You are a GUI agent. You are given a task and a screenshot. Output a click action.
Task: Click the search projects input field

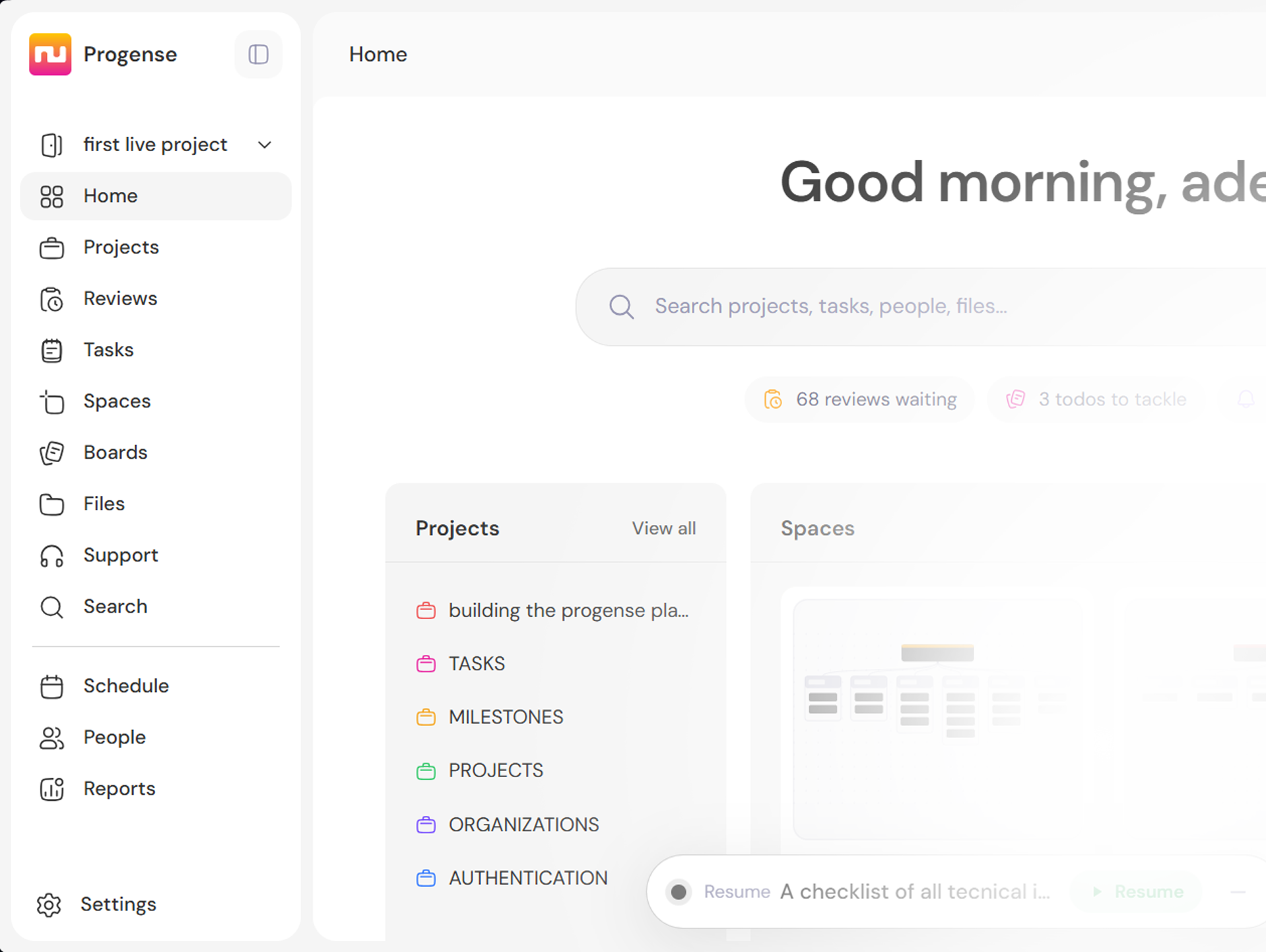[921, 306]
